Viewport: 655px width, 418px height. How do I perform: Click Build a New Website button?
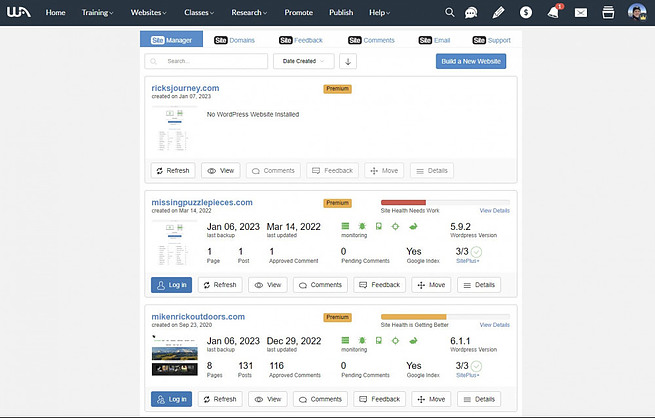pyautogui.click(x=471, y=61)
